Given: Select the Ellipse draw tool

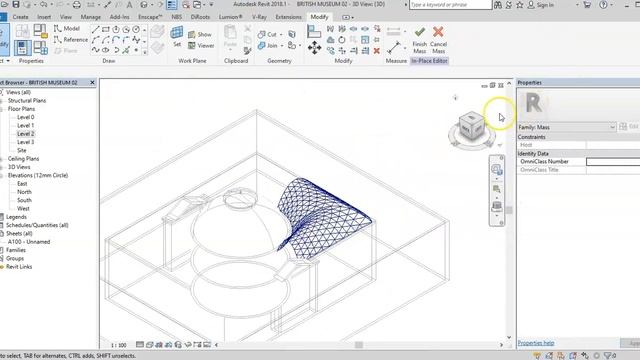Looking at the screenshot, I should pos(106,50).
